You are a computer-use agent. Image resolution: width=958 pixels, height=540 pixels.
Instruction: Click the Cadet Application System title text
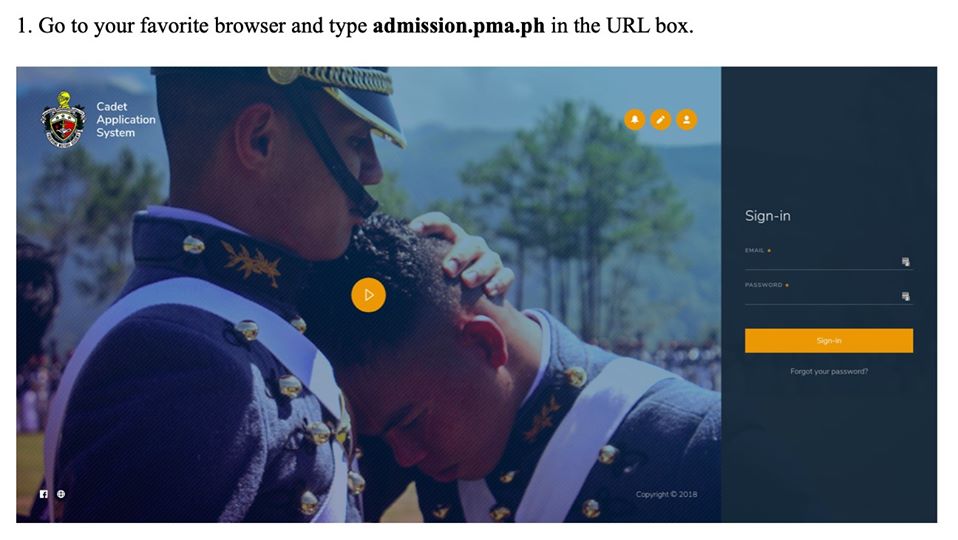click(x=125, y=119)
